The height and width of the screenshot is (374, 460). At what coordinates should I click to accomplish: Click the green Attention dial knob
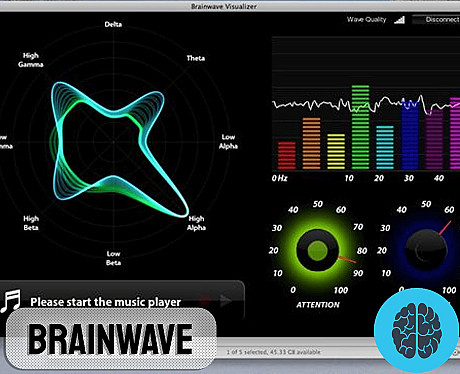pos(317,251)
